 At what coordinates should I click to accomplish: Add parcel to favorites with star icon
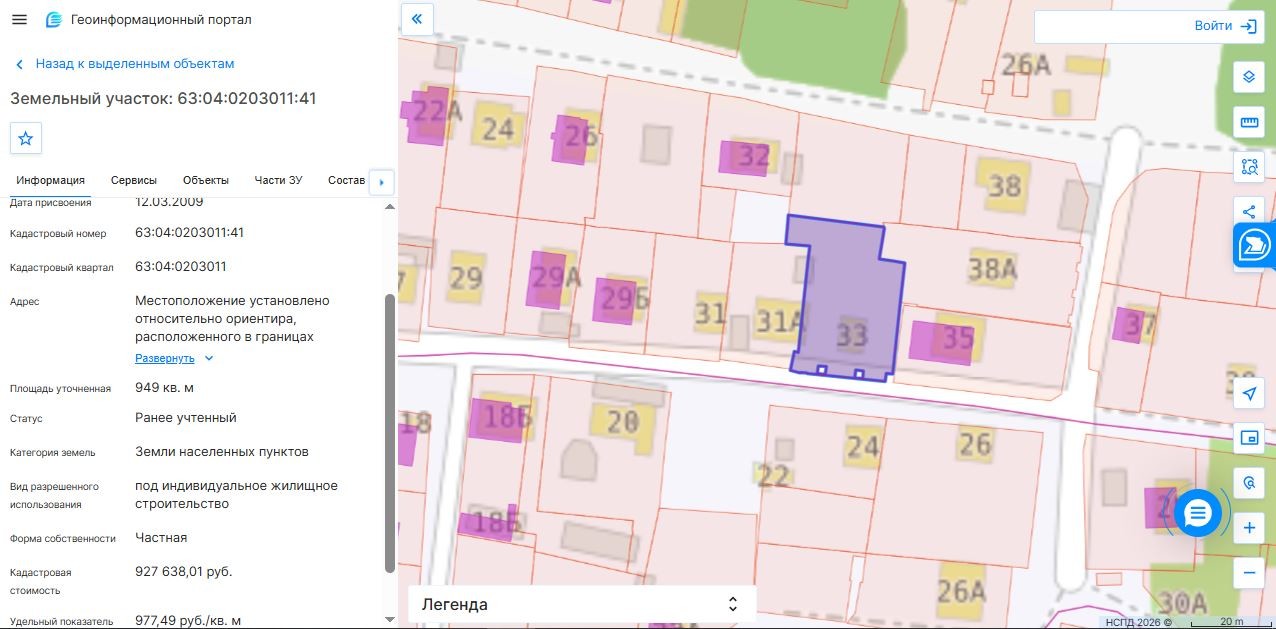[x=26, y=138]
